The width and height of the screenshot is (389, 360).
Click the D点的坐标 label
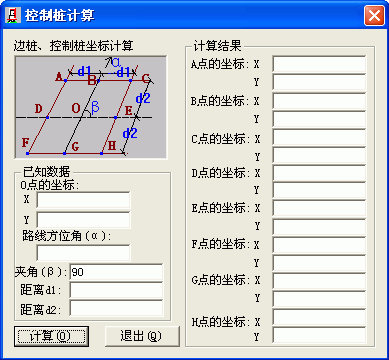click(220, 173)
